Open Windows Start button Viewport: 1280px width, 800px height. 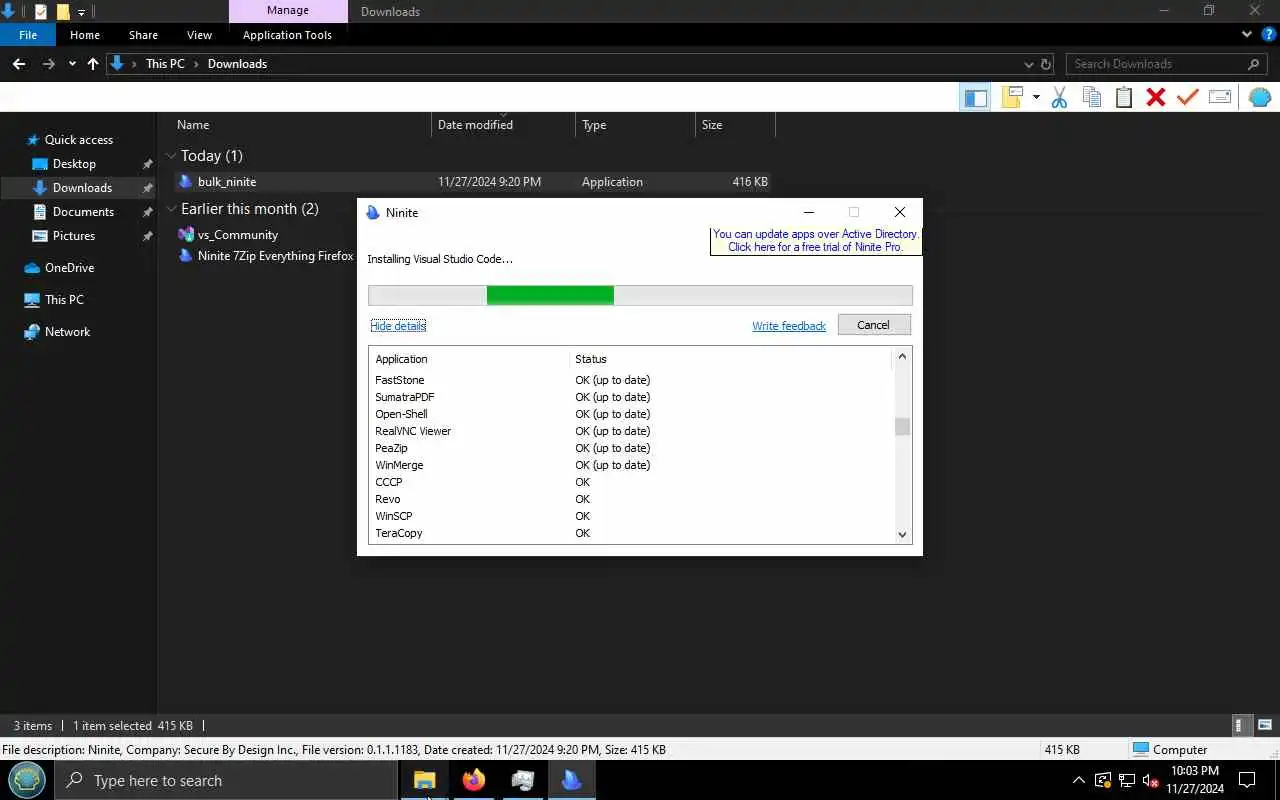[26, 780]
